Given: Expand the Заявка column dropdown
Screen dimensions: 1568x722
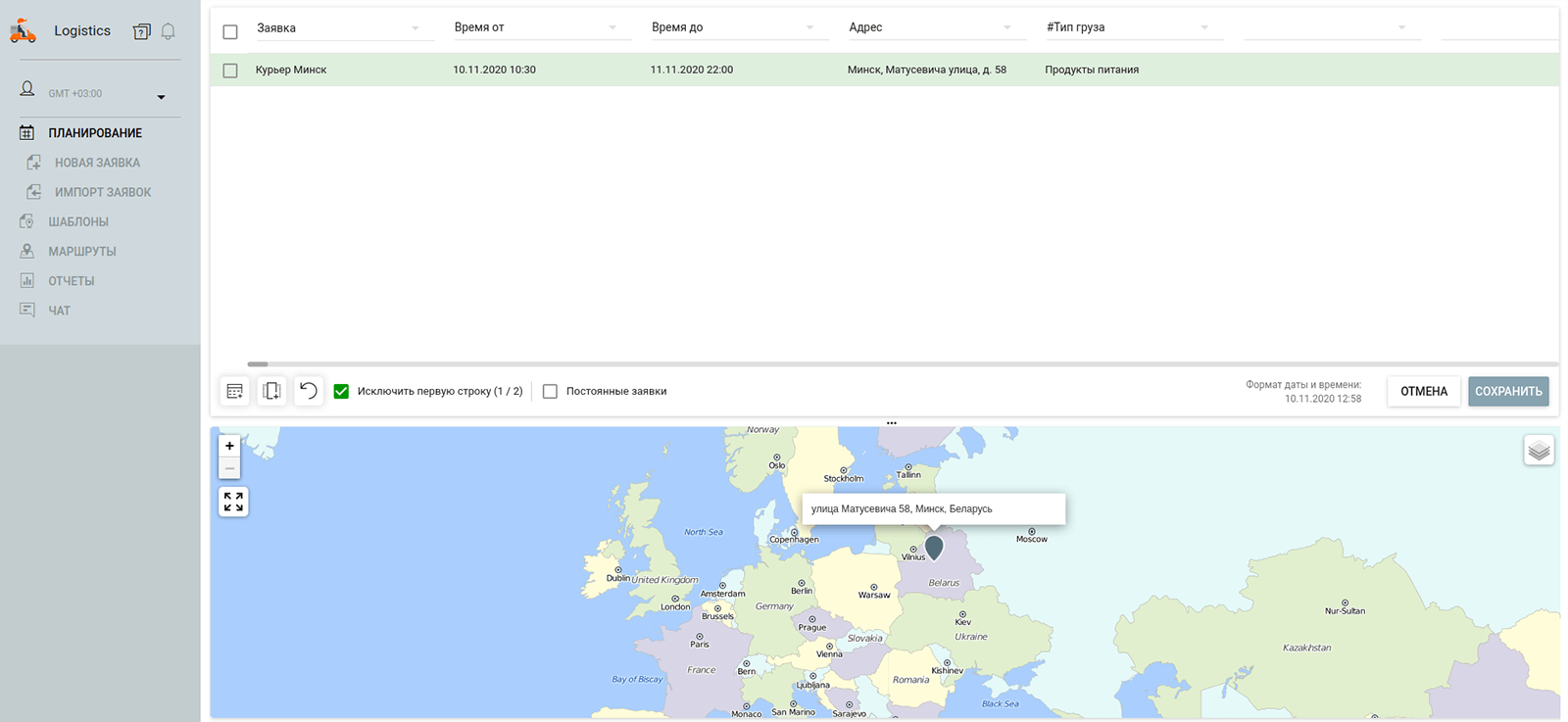Looking at the screenshot, I should coord(416,28).
